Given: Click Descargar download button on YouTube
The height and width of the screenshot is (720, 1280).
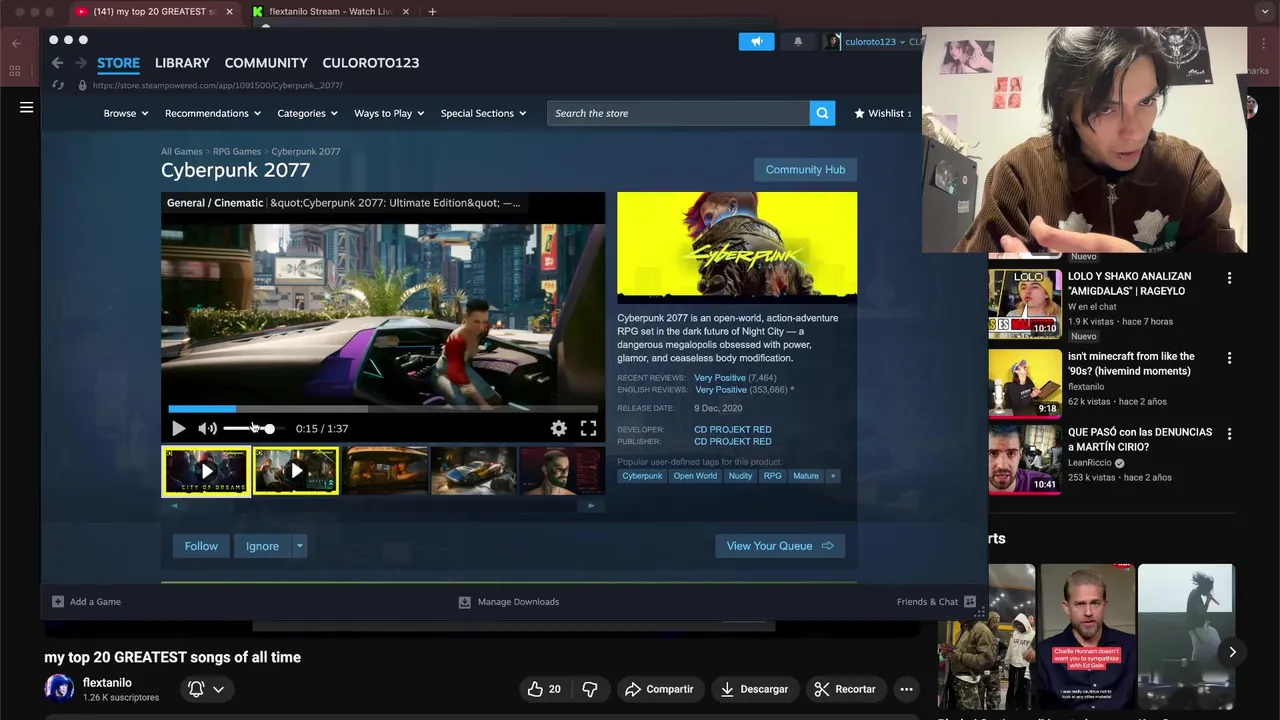Looking at the screenshot, I should (755, 689).
